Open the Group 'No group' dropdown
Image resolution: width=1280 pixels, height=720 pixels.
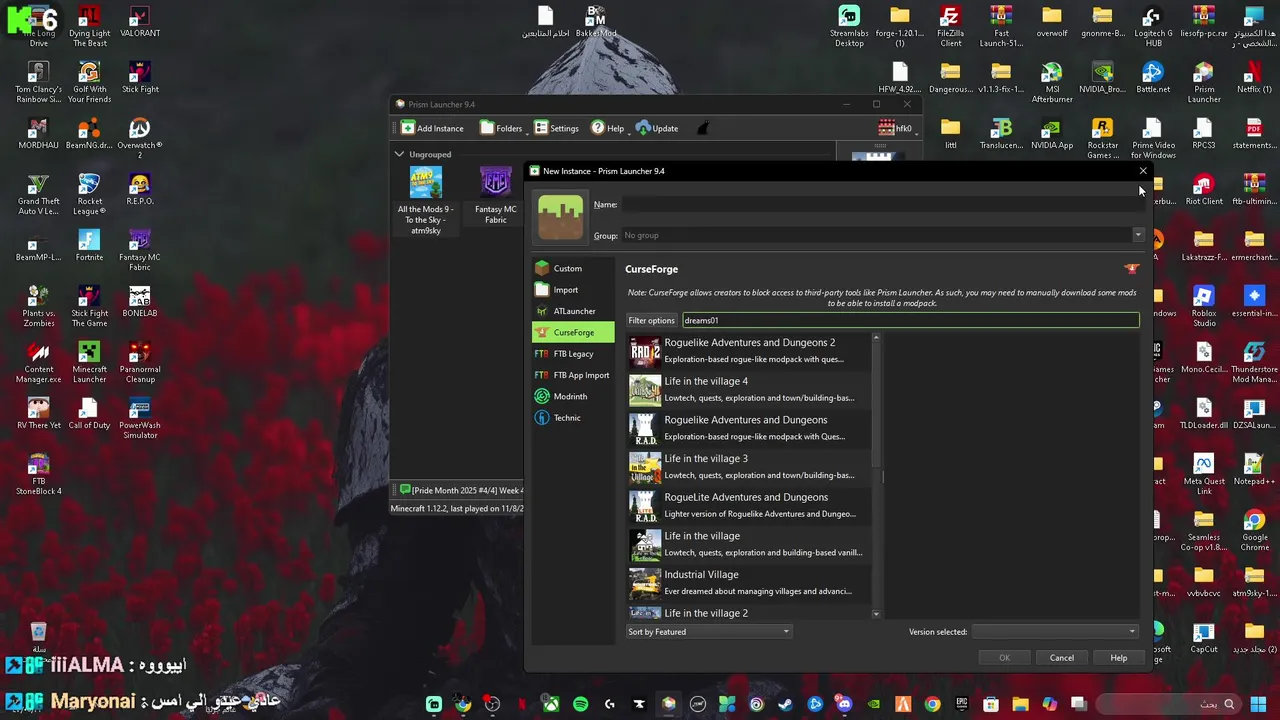point(881,236)
